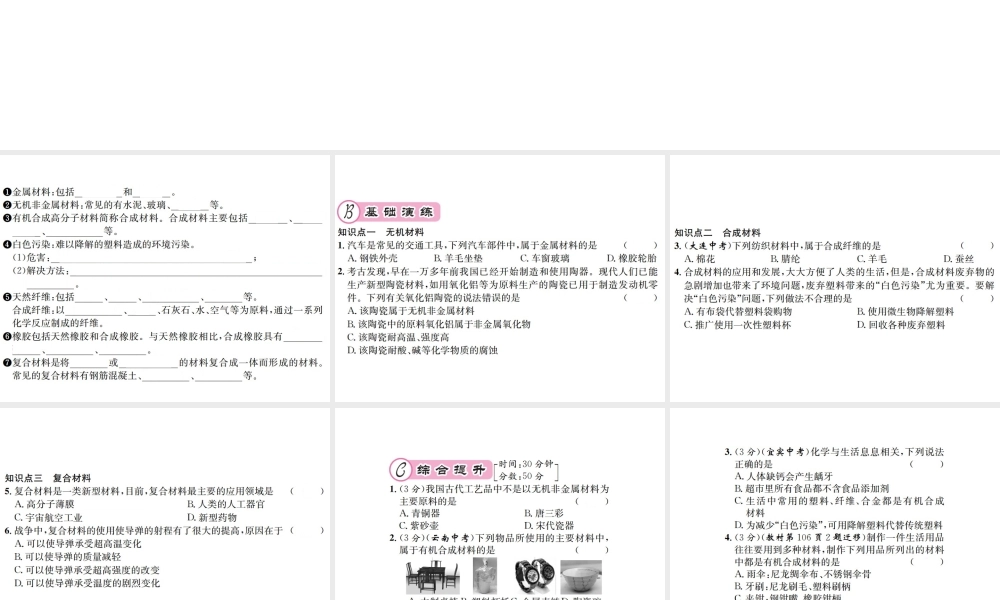Choose option D. 该陶瓷耐酸、碱等化学物质的腐蚀
1000x600 pixels.
coord(422,350)
